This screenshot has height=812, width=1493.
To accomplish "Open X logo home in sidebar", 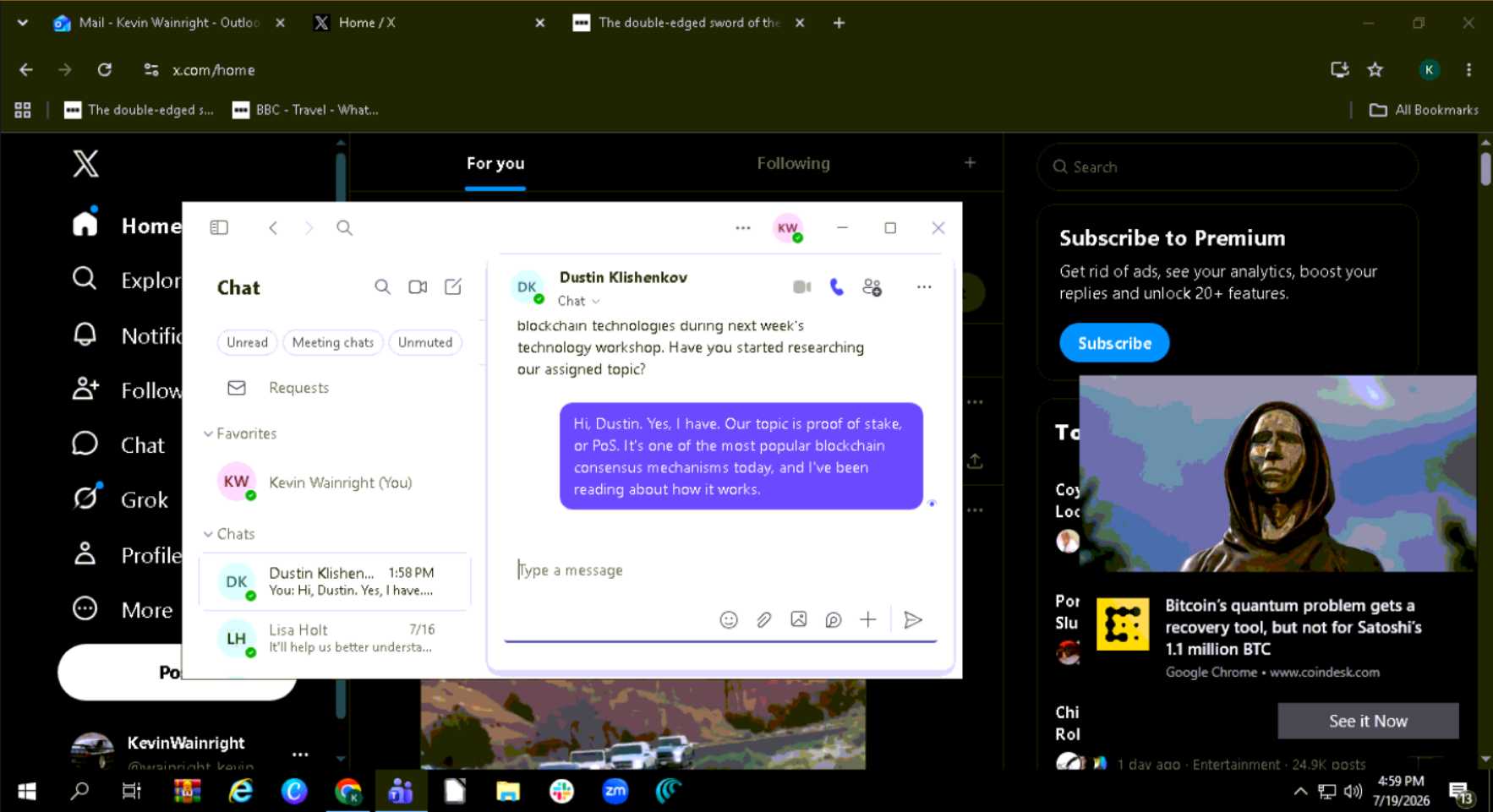I will tap(85, 163).
